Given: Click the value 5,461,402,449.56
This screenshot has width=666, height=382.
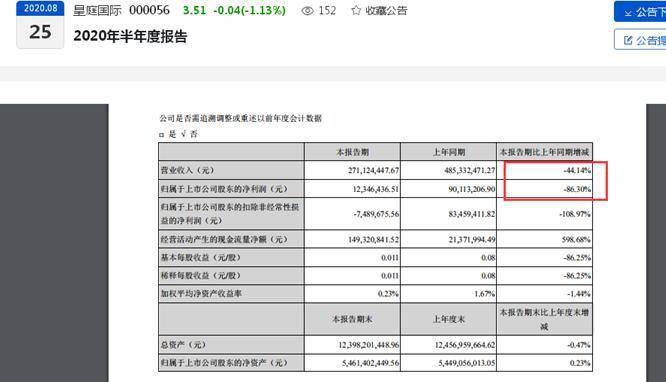Looking at the screenshot, I should point(371,363).
